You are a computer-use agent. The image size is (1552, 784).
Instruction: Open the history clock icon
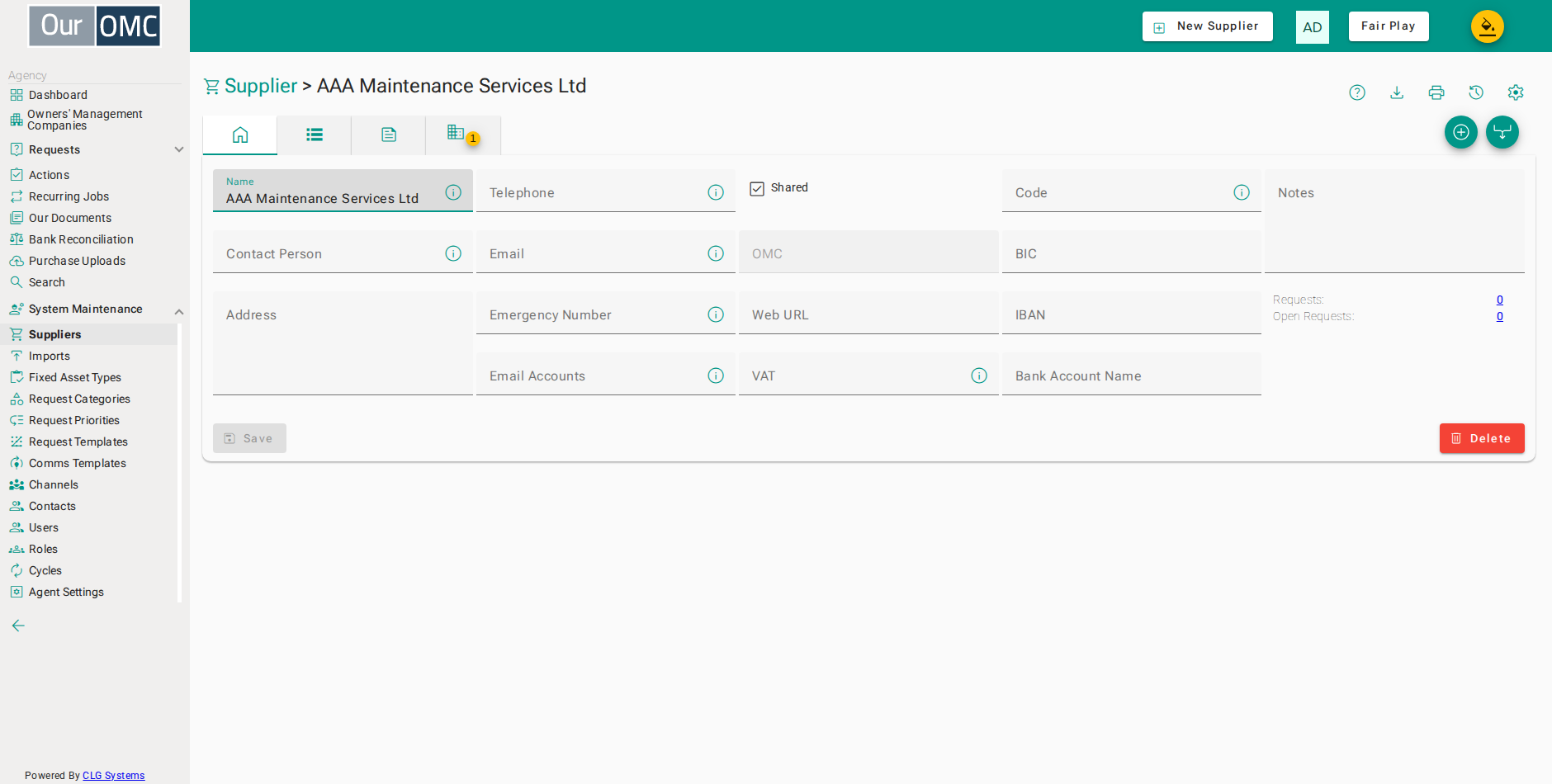pos(1476,92)
